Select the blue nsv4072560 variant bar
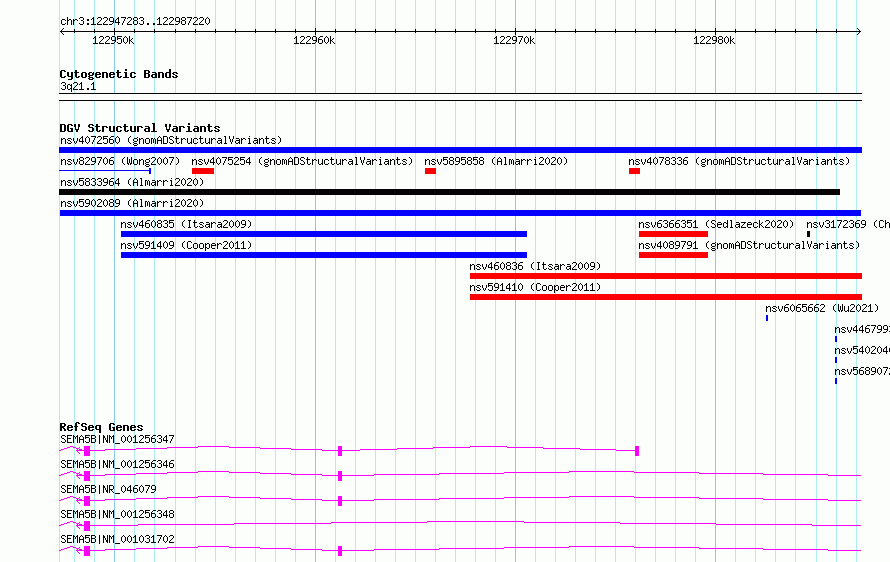Image resolution: width=890 pixels, height=562 pixels. (x=460, y=150)
